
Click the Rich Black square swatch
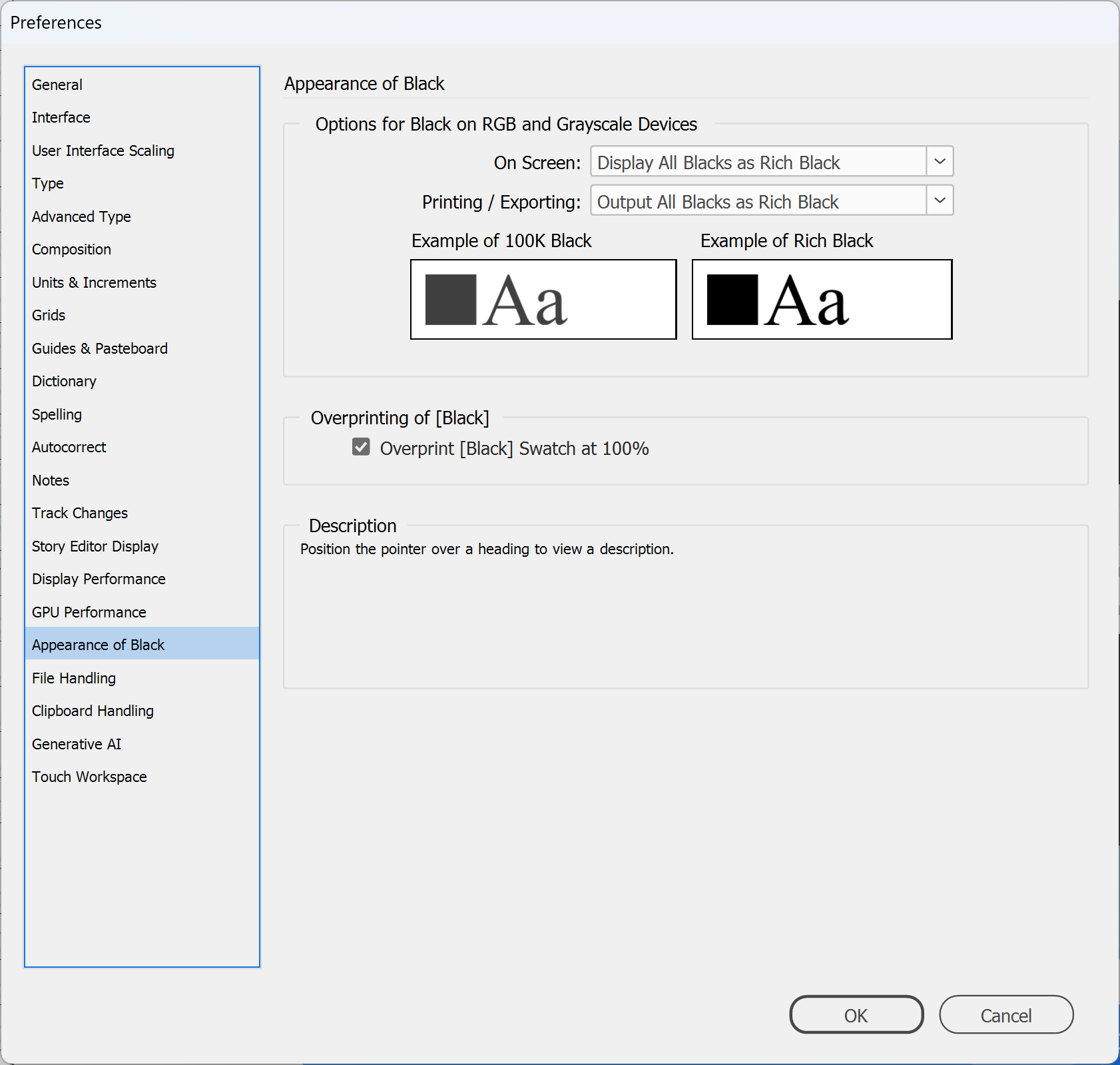[x=732, y=300]
